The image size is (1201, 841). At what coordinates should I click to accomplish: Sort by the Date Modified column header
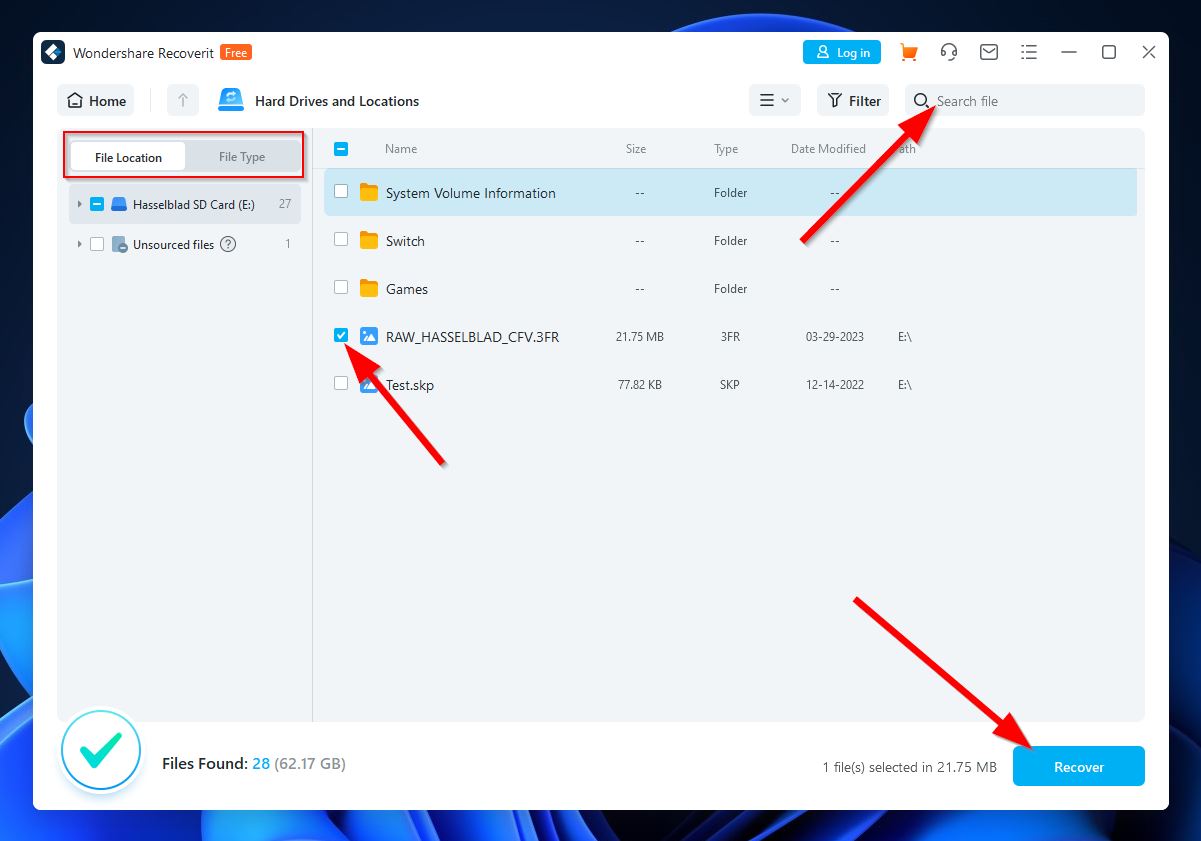828,149
